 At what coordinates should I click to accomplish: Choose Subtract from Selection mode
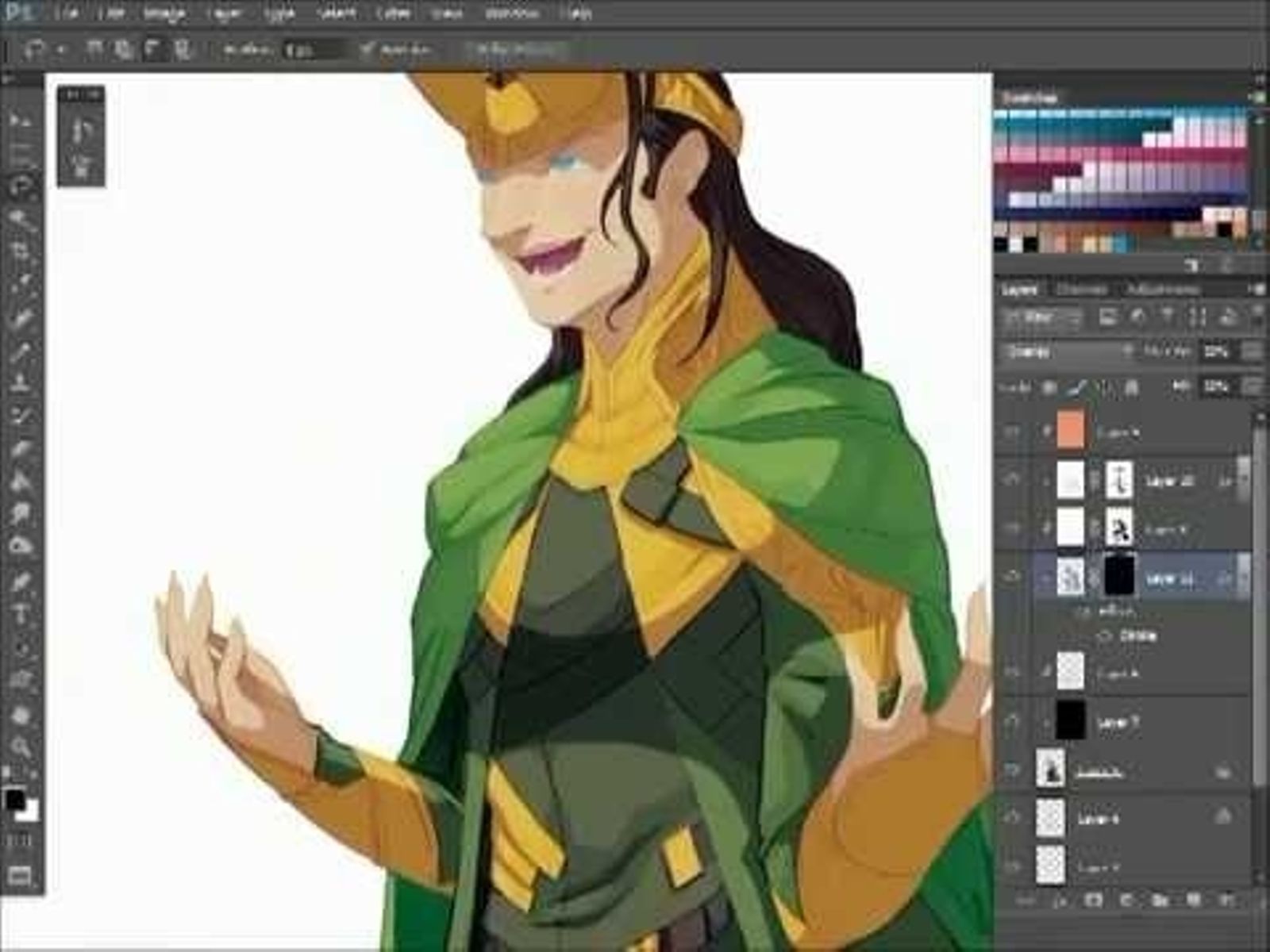[152, 49]
